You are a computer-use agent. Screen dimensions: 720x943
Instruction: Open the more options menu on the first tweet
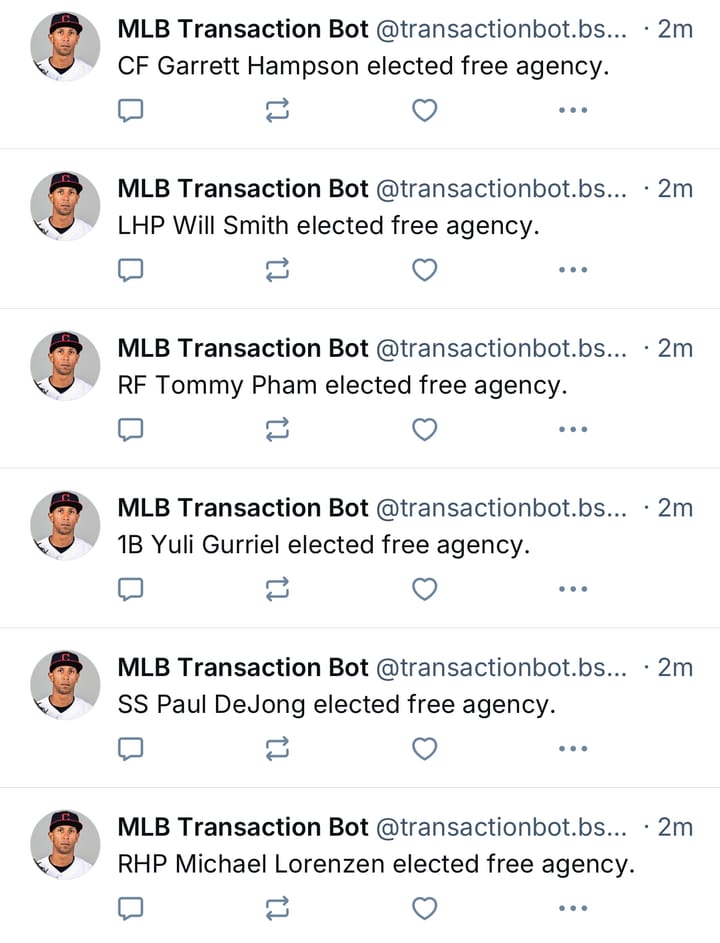tap(572, 110)
